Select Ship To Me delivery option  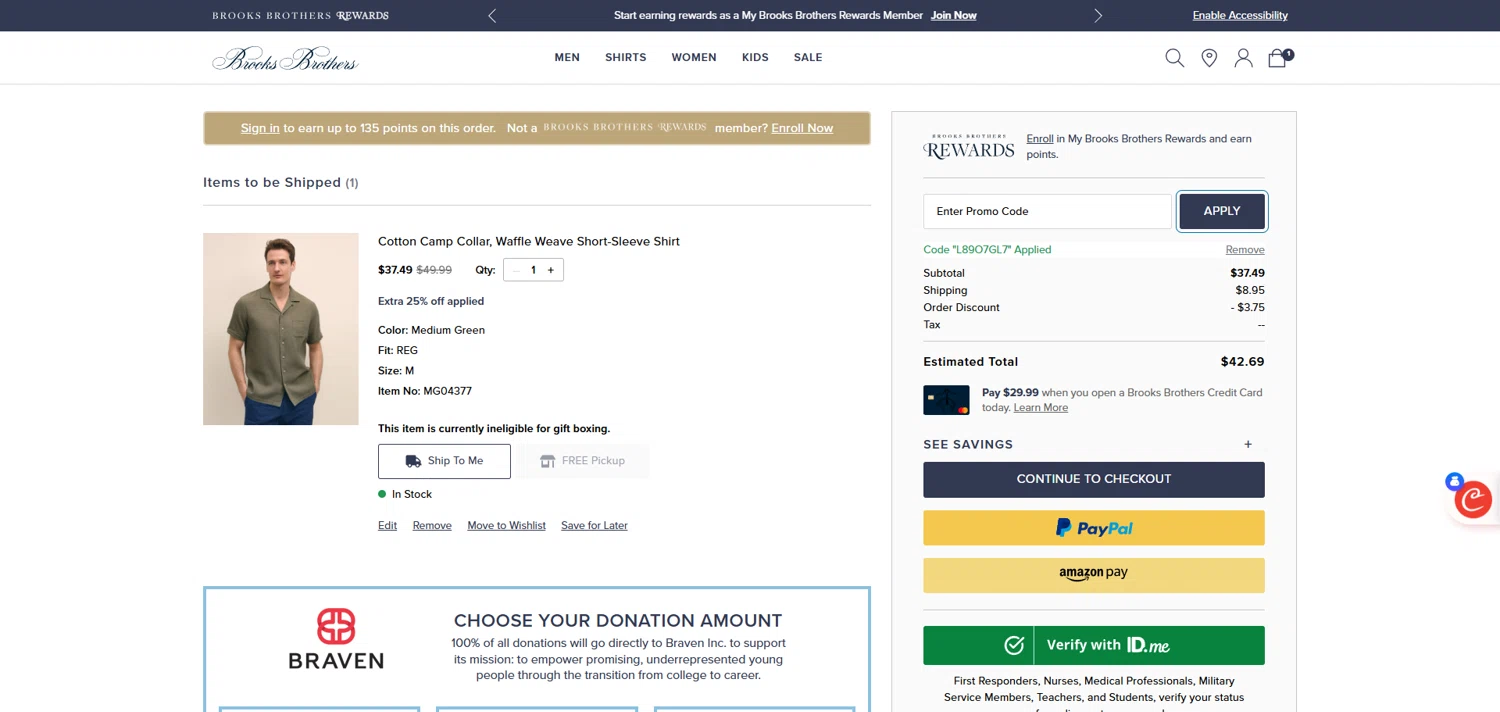(x=444, y=461)
